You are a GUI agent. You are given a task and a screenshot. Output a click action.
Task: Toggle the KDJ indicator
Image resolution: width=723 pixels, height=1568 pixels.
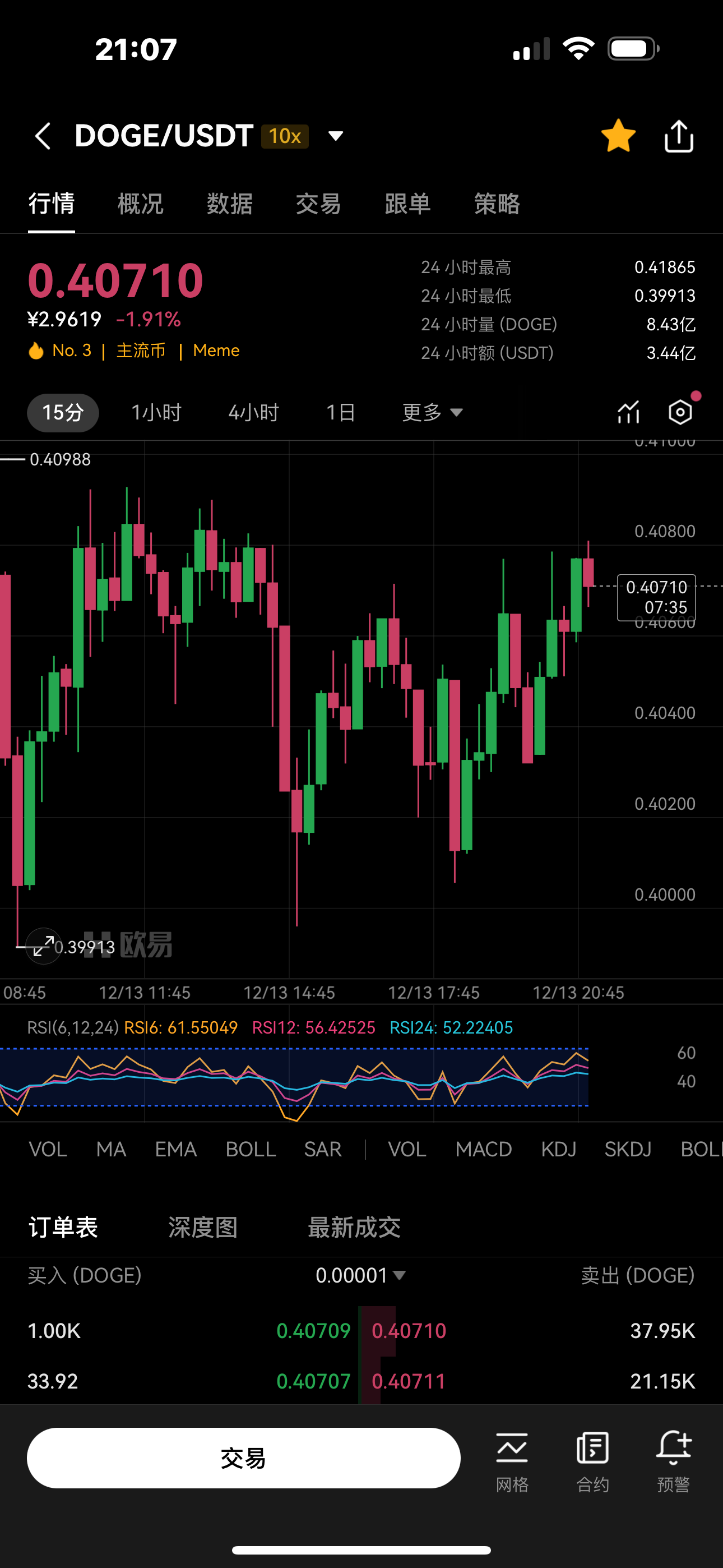click(559, 1149)
